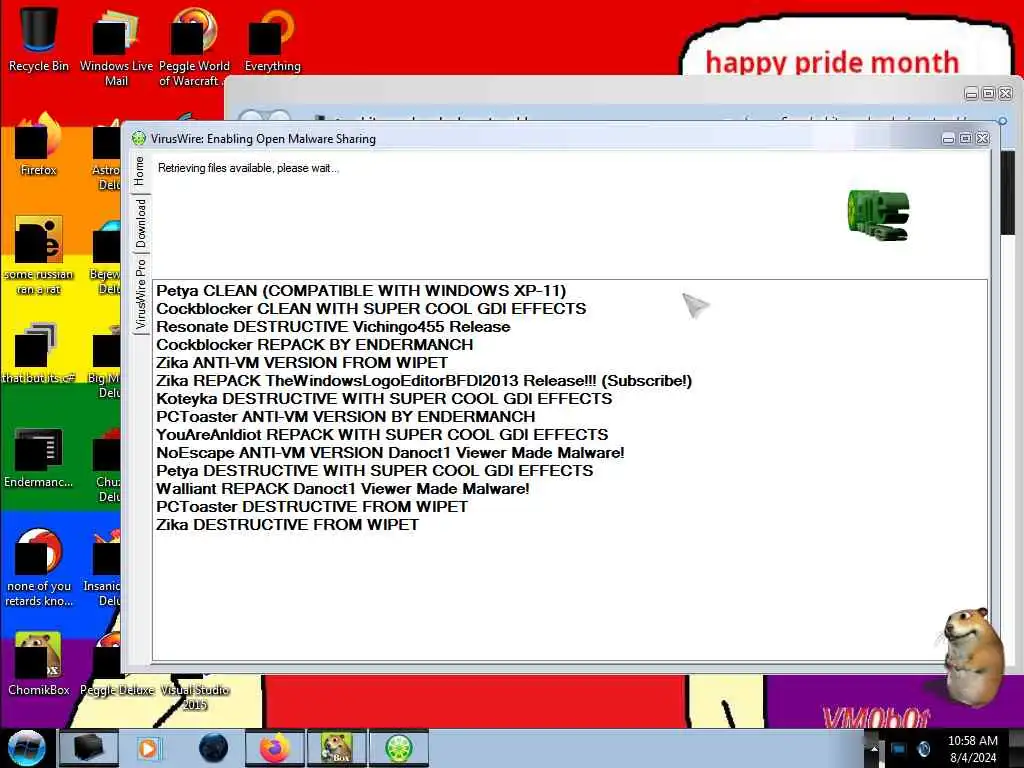The image size is (1024, 768).
Task: Show hidden tray icons arrow
Action: tap(874, 748)
